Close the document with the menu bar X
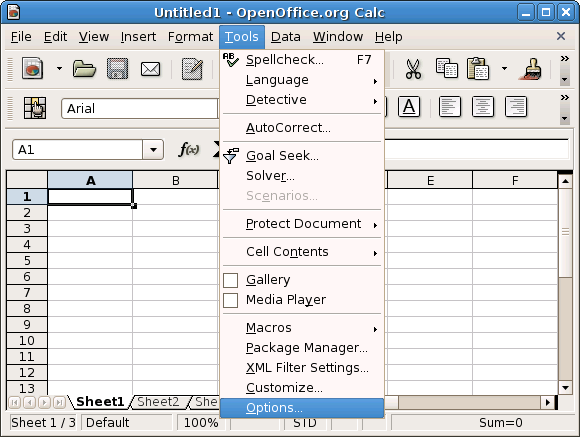 coord(561,36)
